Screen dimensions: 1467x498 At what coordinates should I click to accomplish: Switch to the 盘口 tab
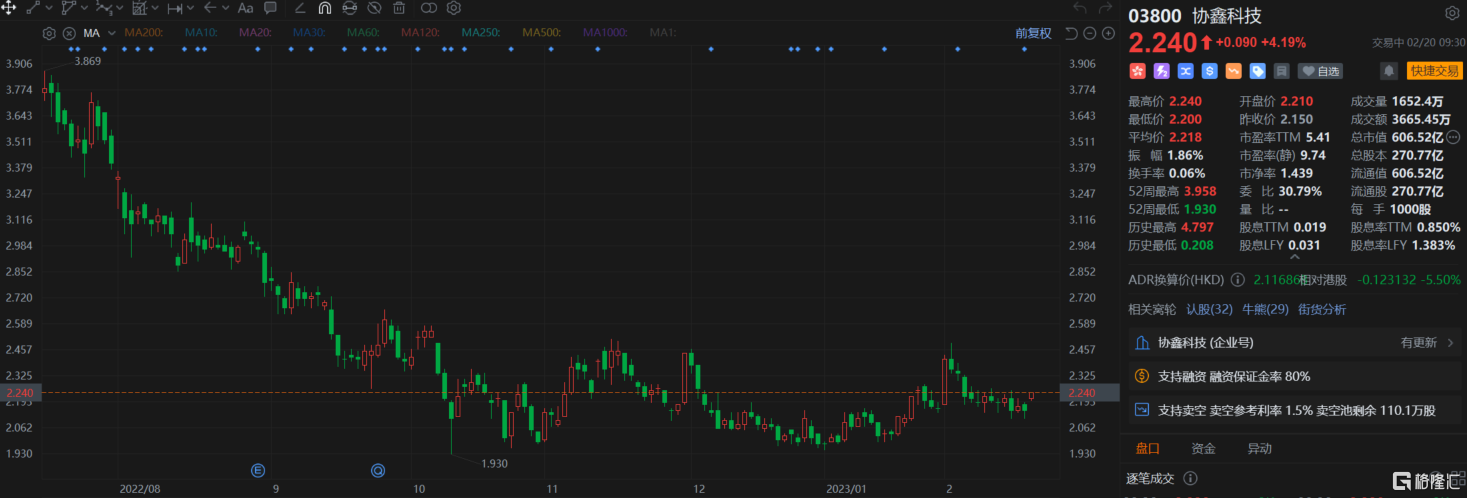pos(1148,449)
